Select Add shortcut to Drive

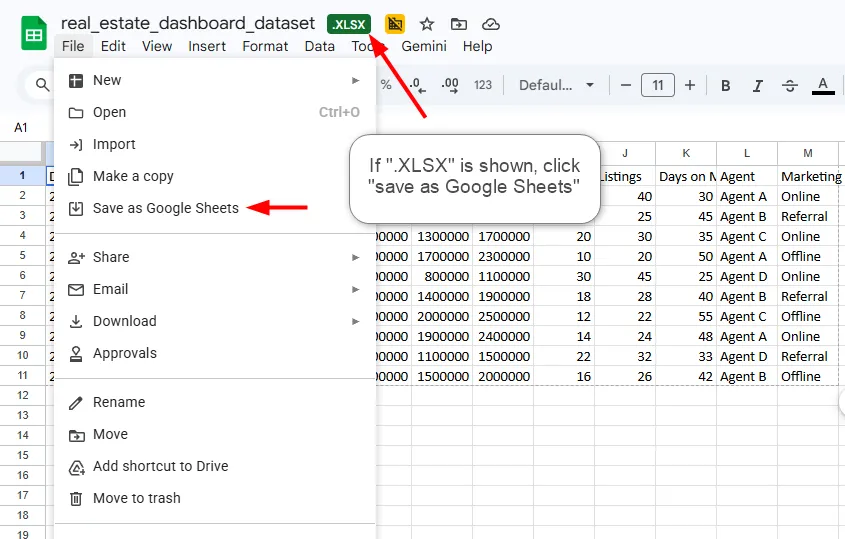214,466
